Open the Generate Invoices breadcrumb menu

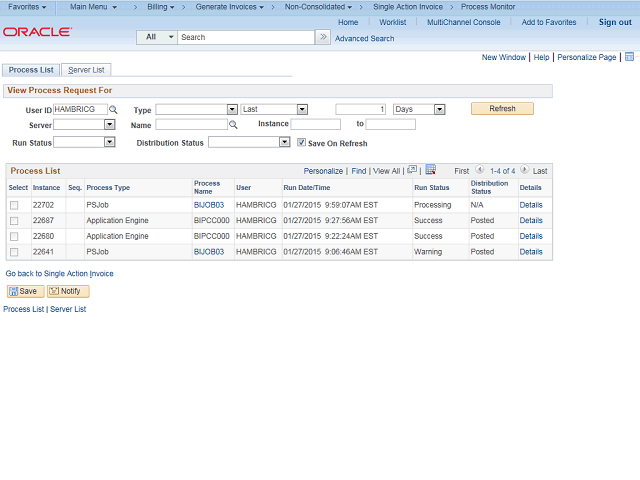coord(229,7)
